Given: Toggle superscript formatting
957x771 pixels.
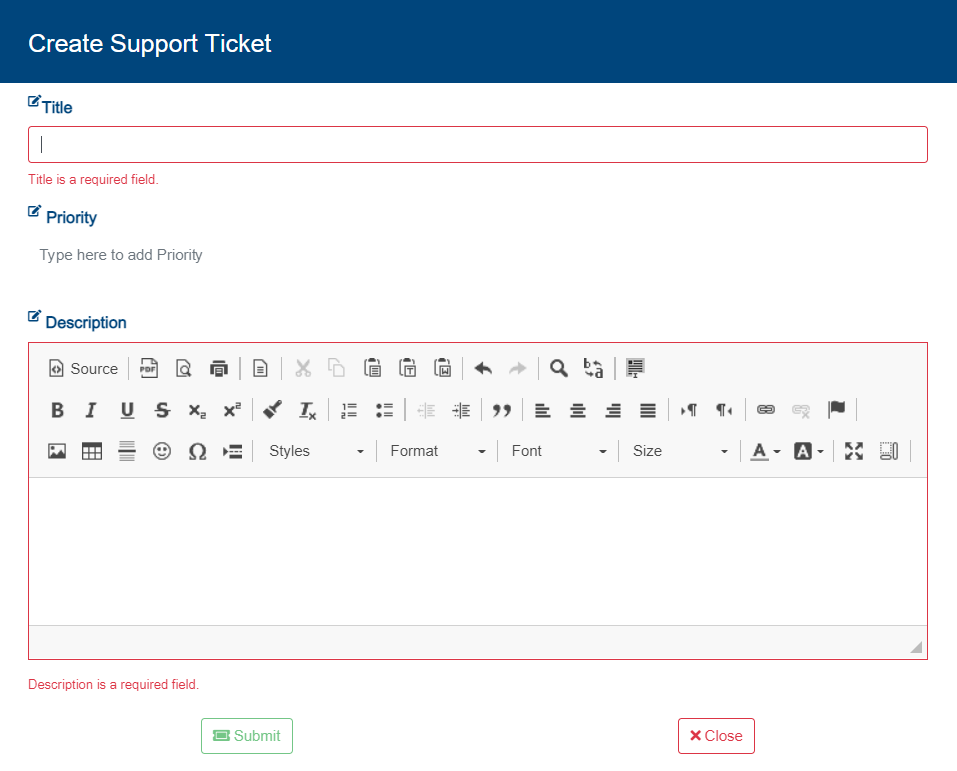Looking at the screenshot, I should pyautogui.click(x=232, y=410).
